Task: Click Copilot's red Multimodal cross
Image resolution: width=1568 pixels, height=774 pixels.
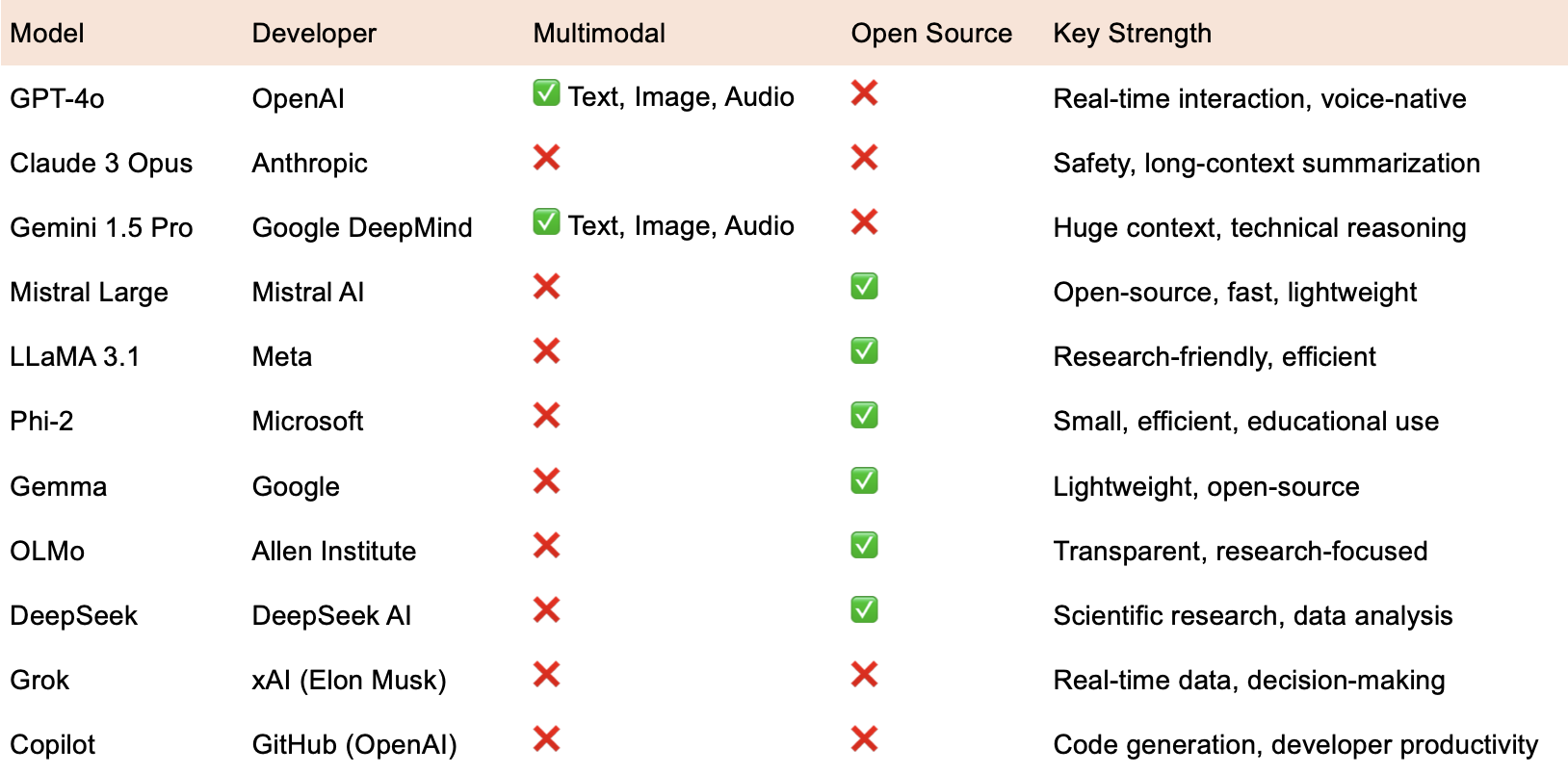Action: tap(546, 739)
